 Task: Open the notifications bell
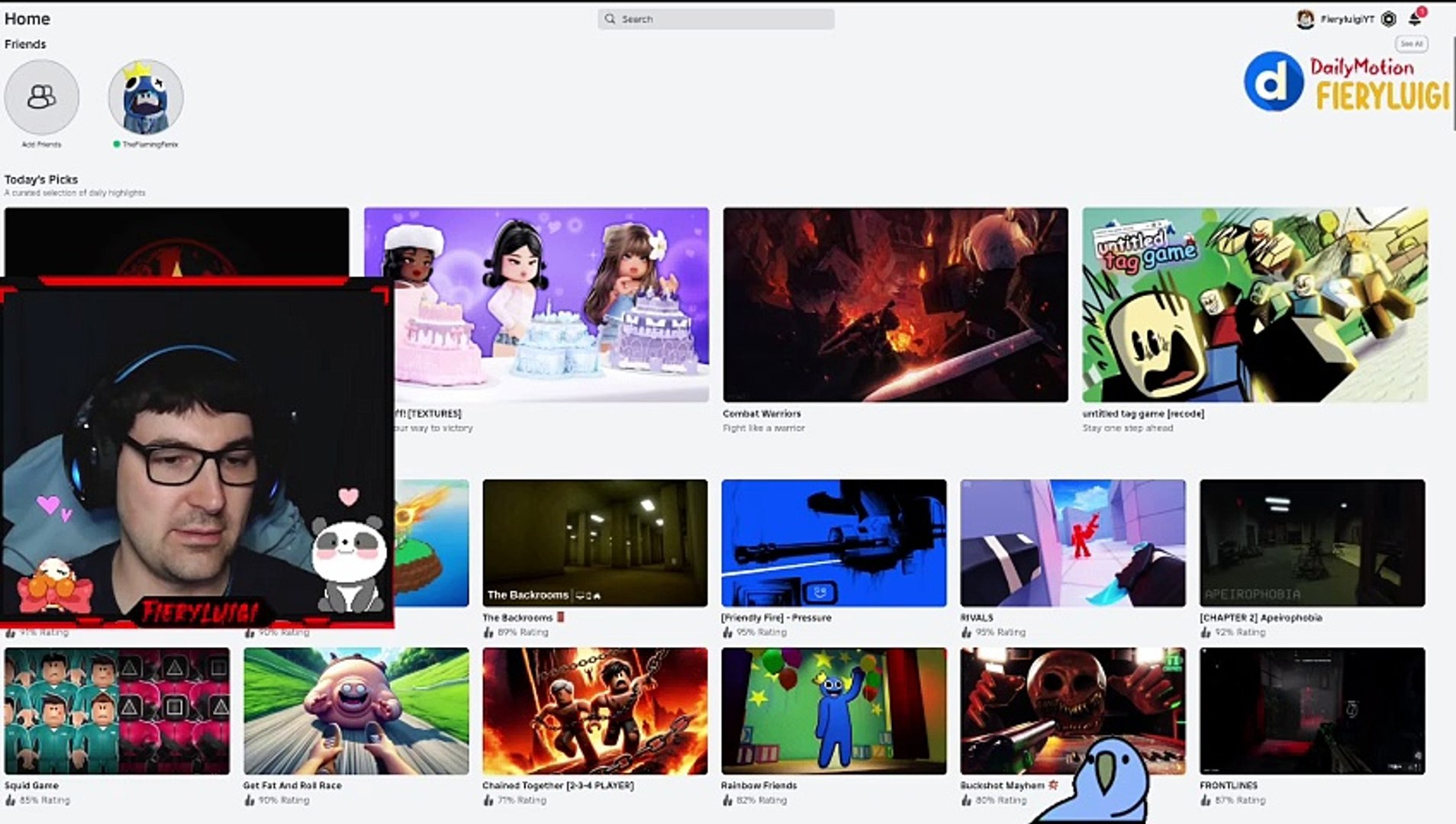point(1415,19)
